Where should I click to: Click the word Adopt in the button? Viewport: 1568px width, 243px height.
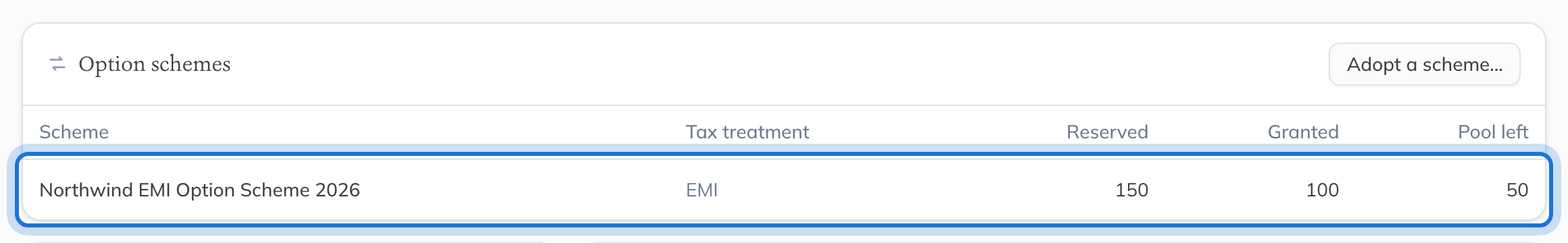click(x=1374, y=65)
